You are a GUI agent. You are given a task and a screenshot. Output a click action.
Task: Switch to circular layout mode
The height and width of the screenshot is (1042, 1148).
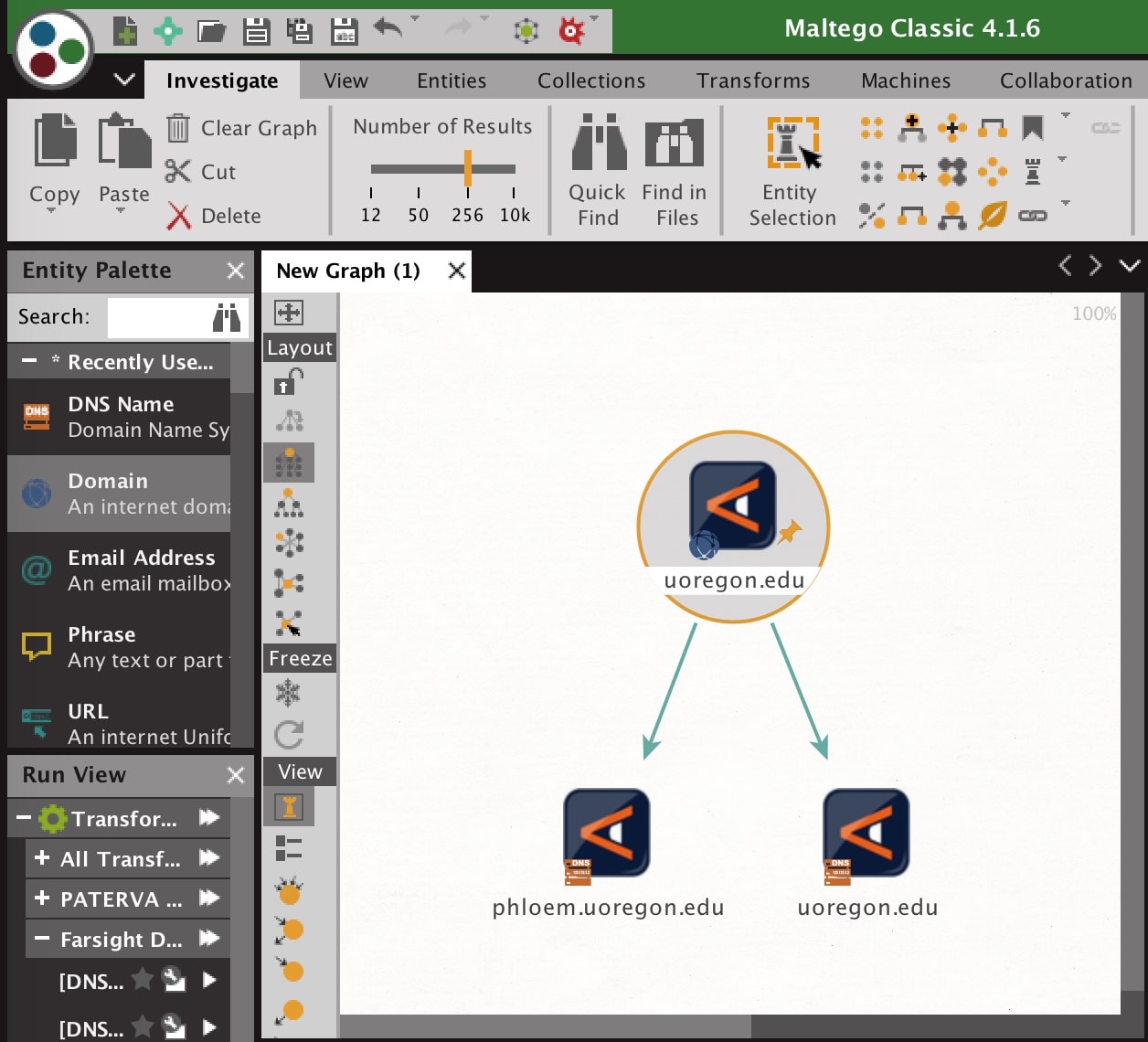[289, 543]
